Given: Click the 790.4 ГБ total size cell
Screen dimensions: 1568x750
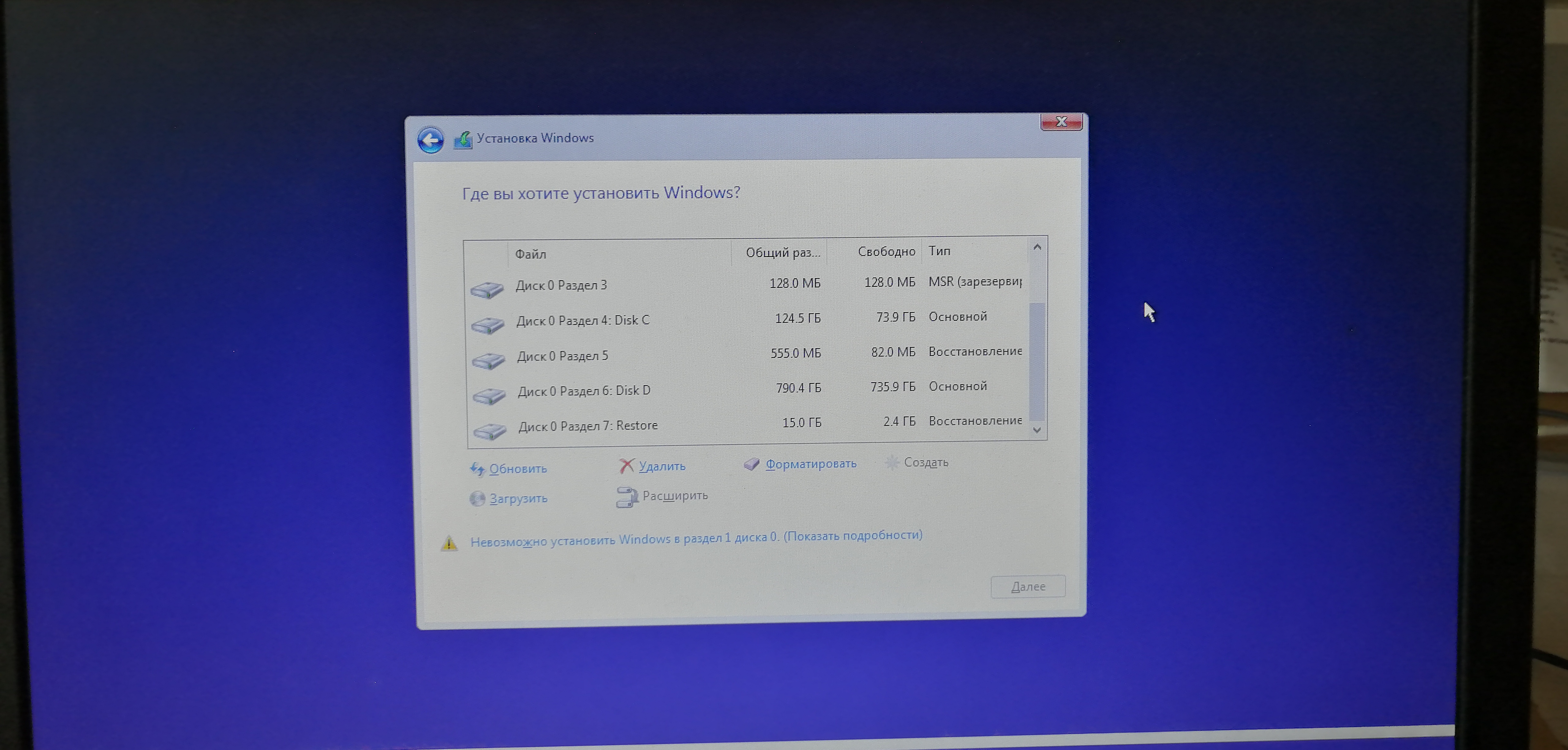Looking at the screenshot, I should 798,388.
